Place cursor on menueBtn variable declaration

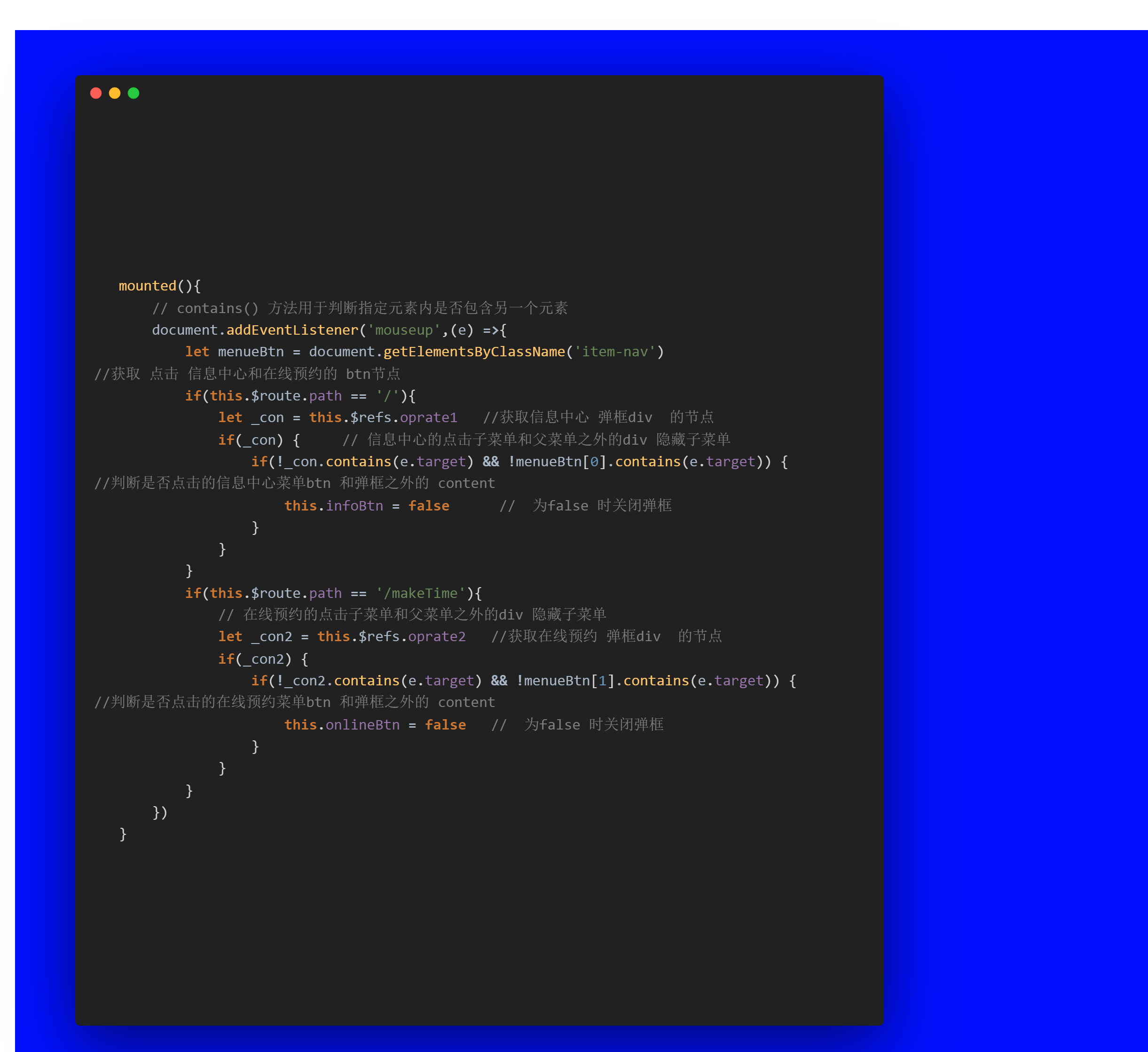pos(251,352)
